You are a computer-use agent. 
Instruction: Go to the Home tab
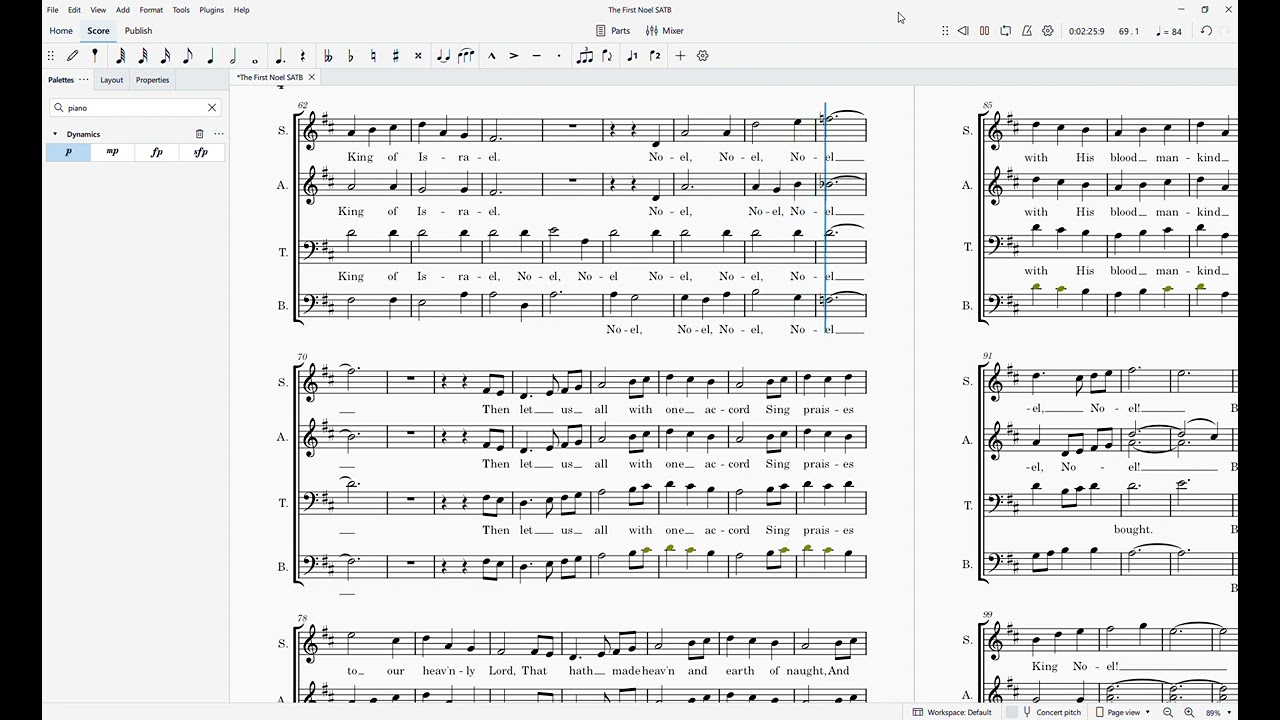61,31
